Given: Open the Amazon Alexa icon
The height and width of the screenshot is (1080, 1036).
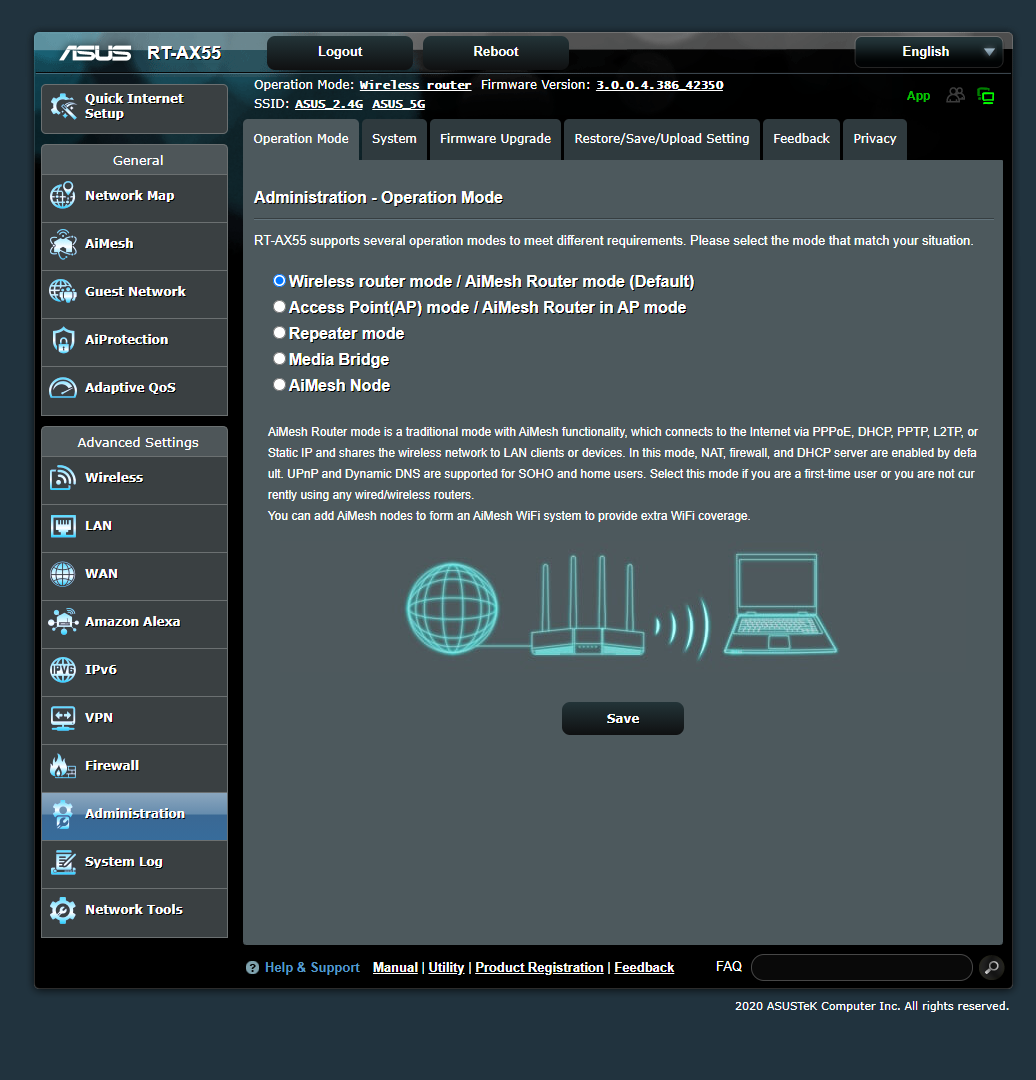Looking at the screenshot, I should 62,621.
